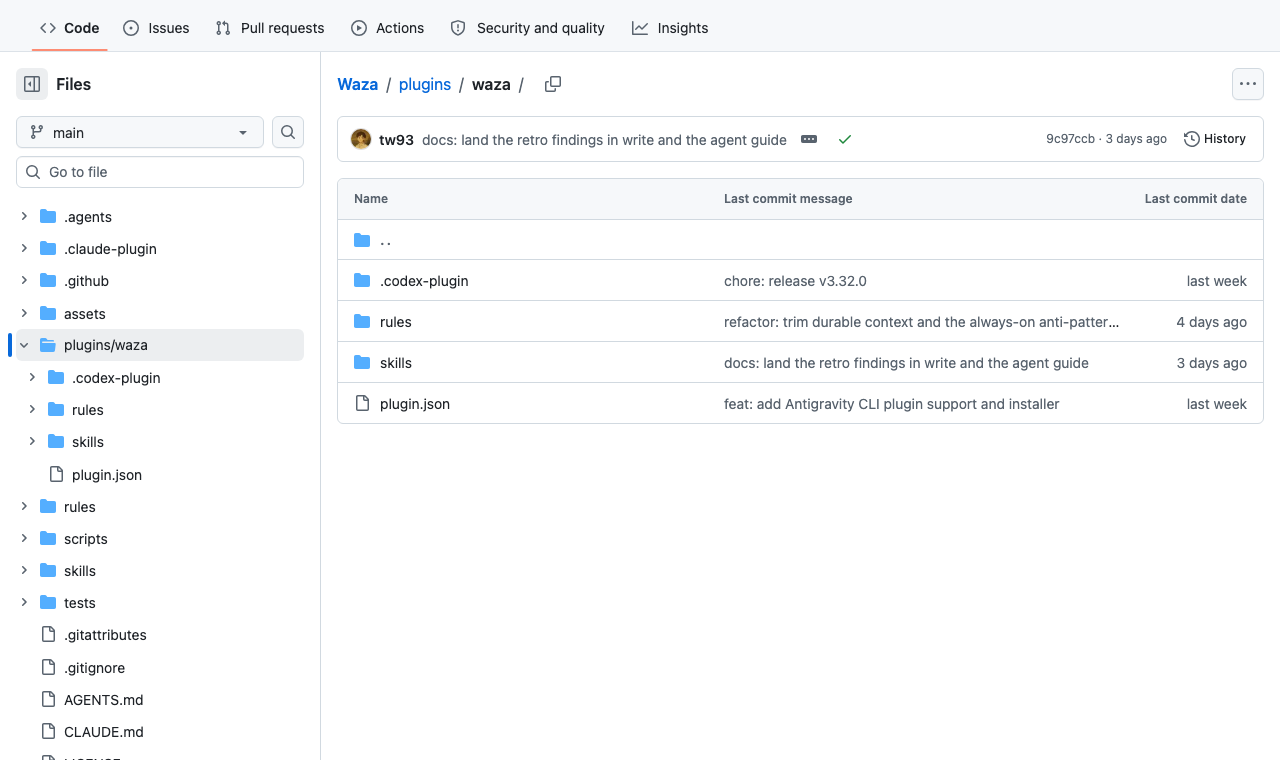Expand the nested skills folder chevron under plugins/waza
The width and height of the screenshot is (1280, 760).
pos(32,441)
